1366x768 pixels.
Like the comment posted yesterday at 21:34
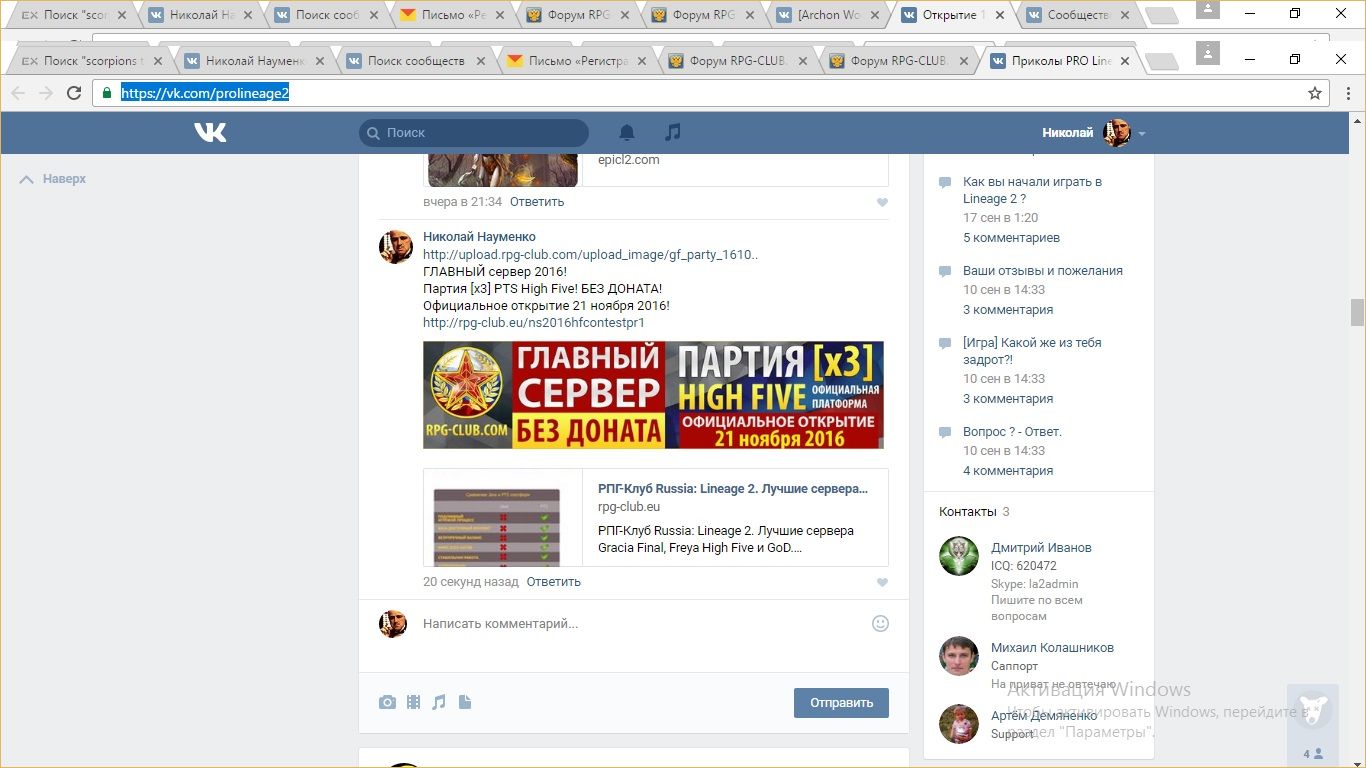click(x=882, y=202)
